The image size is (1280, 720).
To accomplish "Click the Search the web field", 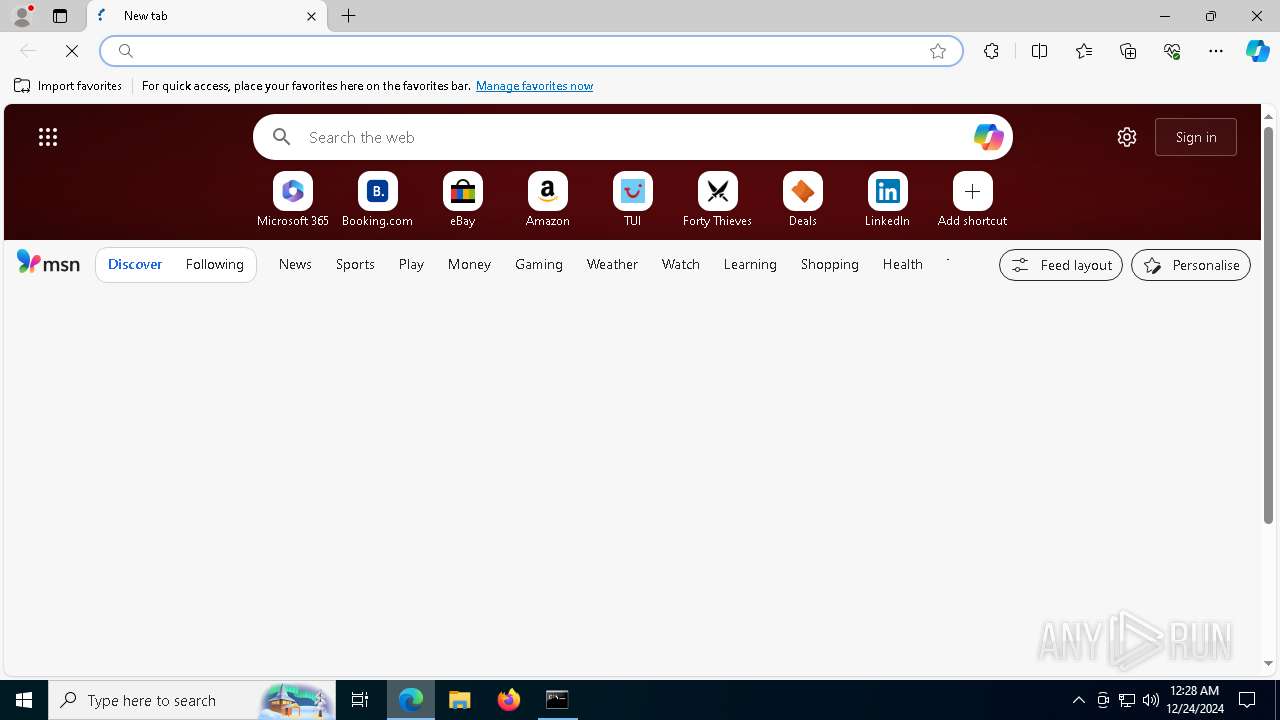I will pos(635,137).
